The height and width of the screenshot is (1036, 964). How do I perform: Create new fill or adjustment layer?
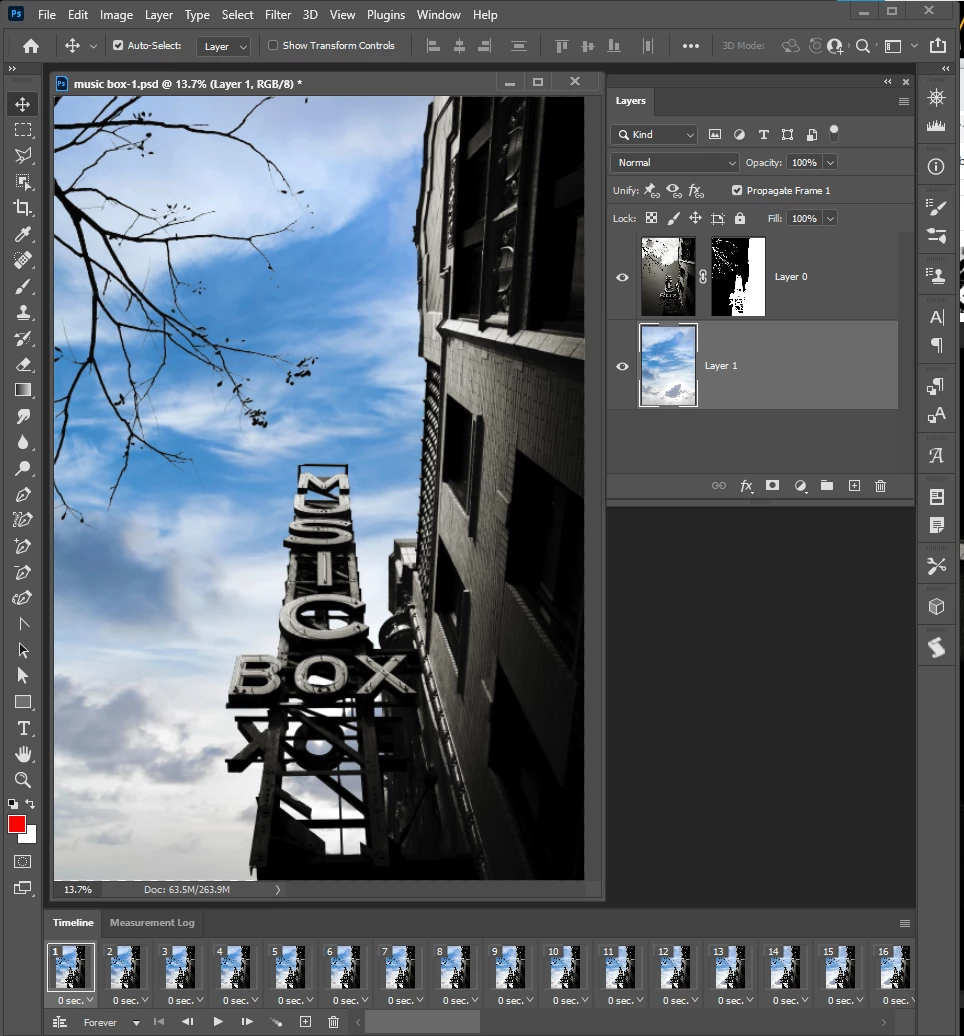800,486
